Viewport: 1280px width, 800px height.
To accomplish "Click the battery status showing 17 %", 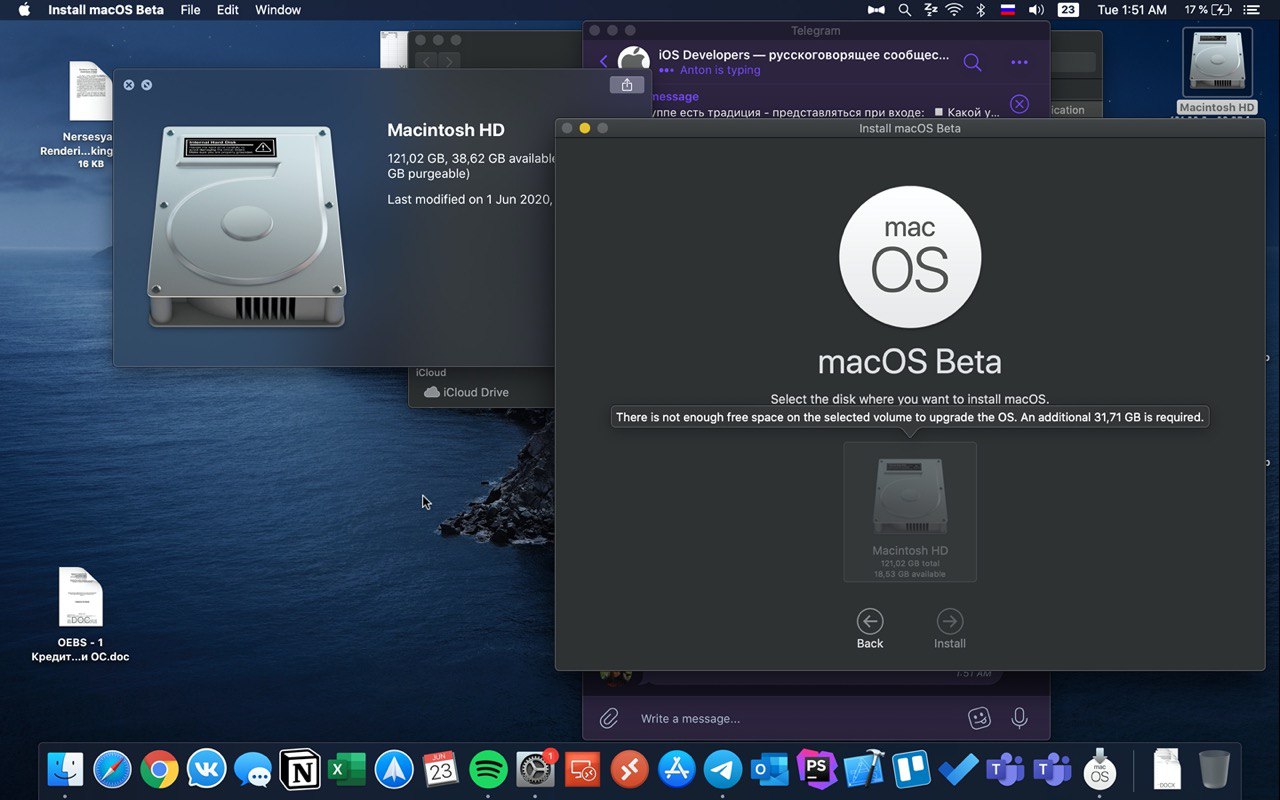I will tap(1208, 9).
